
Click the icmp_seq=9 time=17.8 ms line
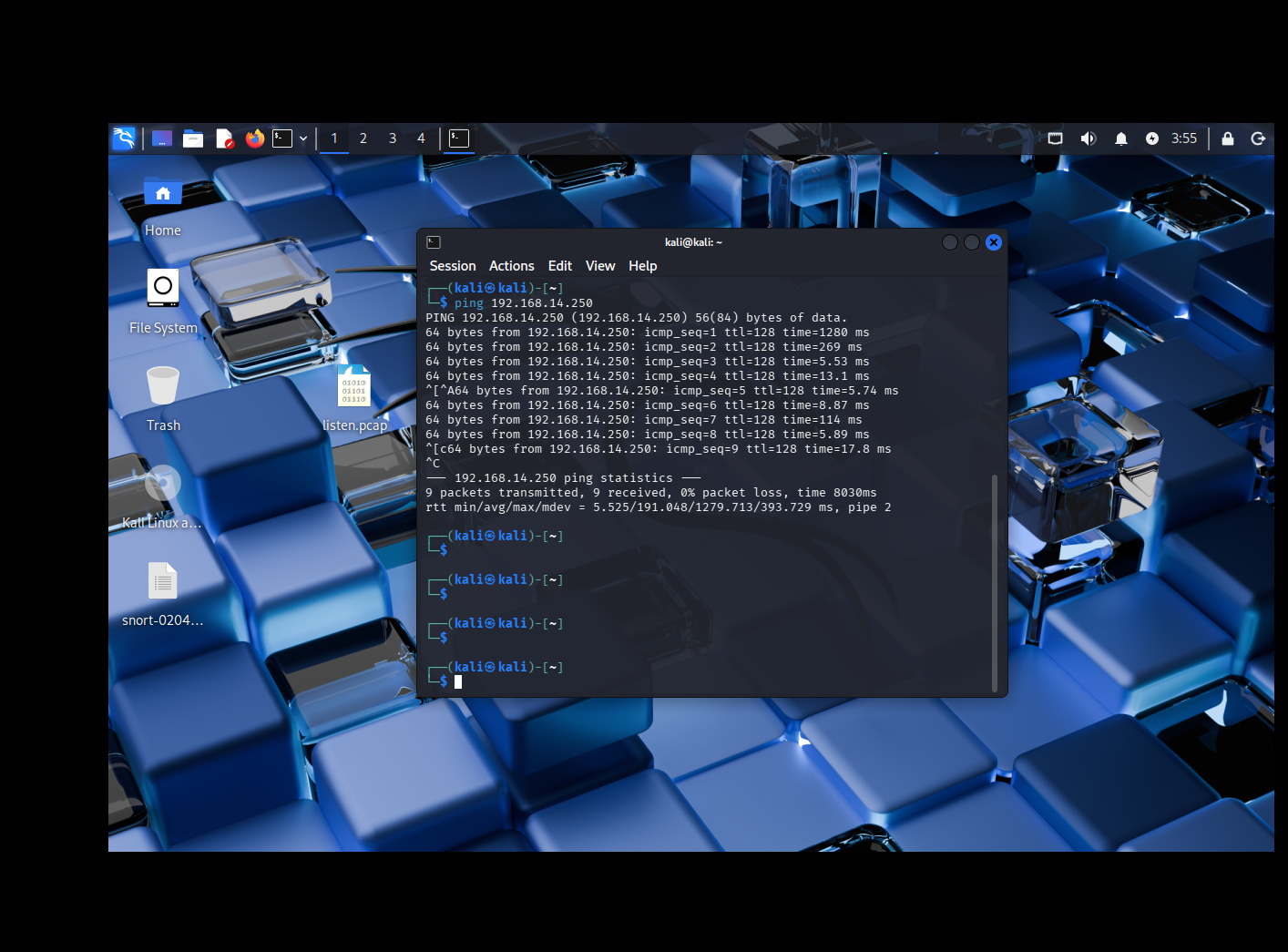(659, 449)
